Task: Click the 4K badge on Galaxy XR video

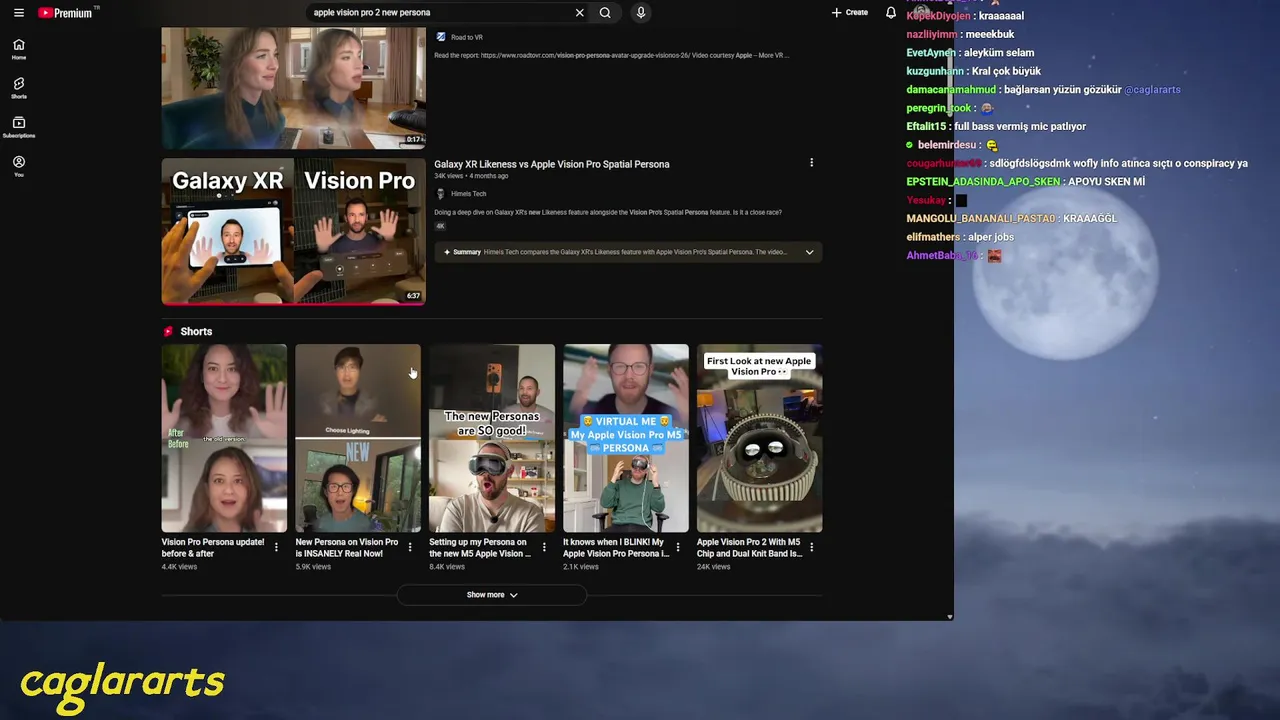Action: click(440, 226)
